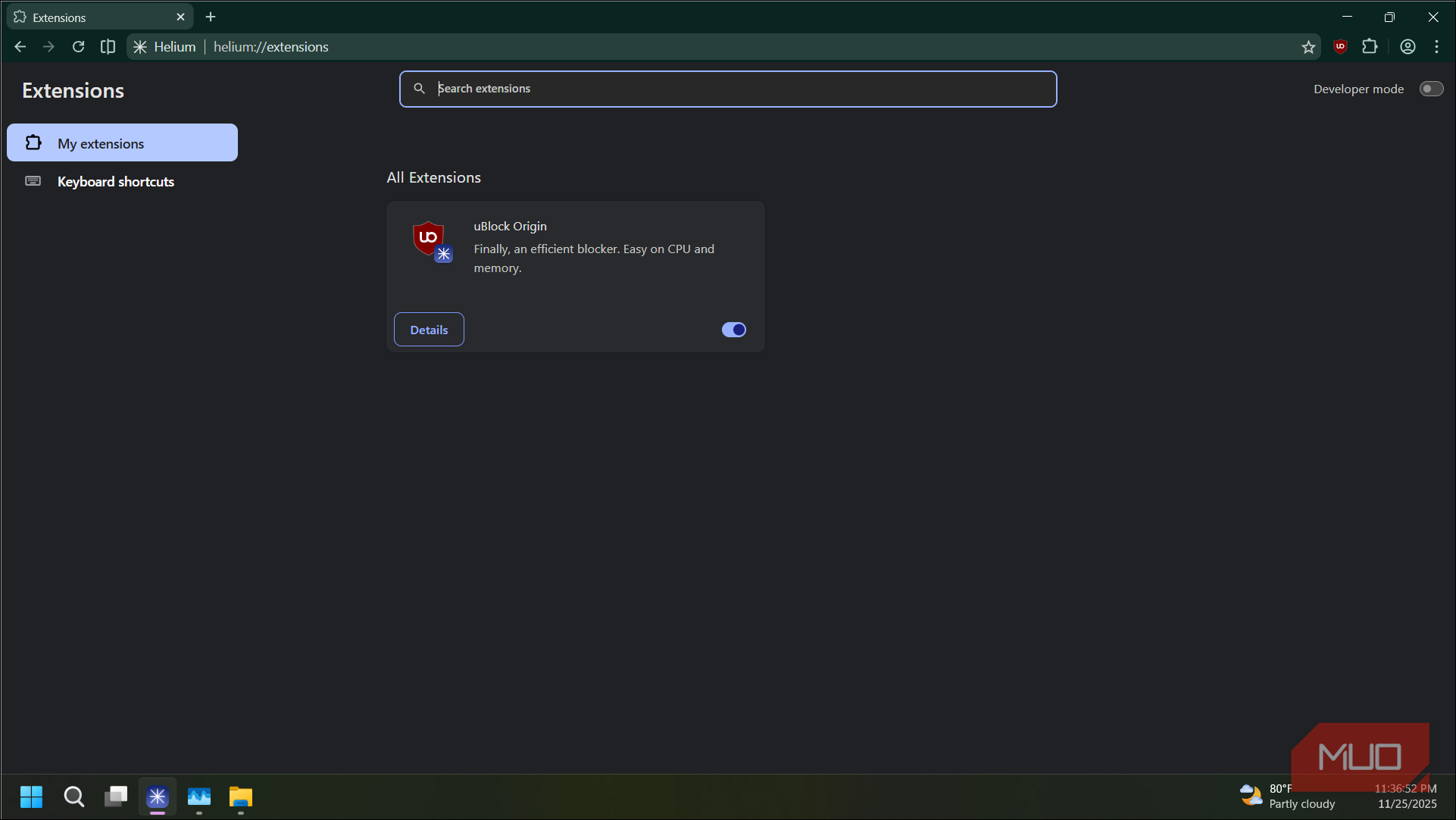This screenshot has width=1456, height=820.
Task: Click the magnifier icon in the search box
Action: (419, 89)
